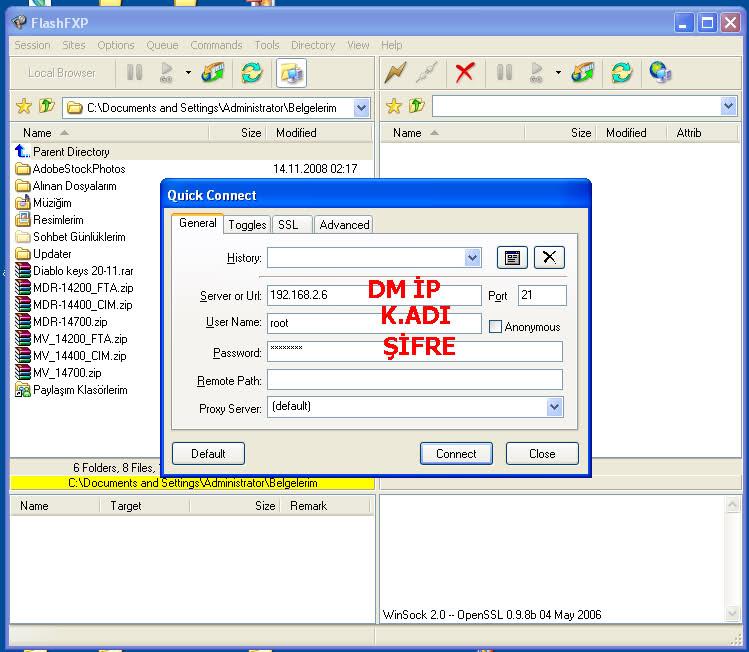Click the left pane bookmarks star icon
Viewport: 749px width, 652px height.
pos(24,107)
